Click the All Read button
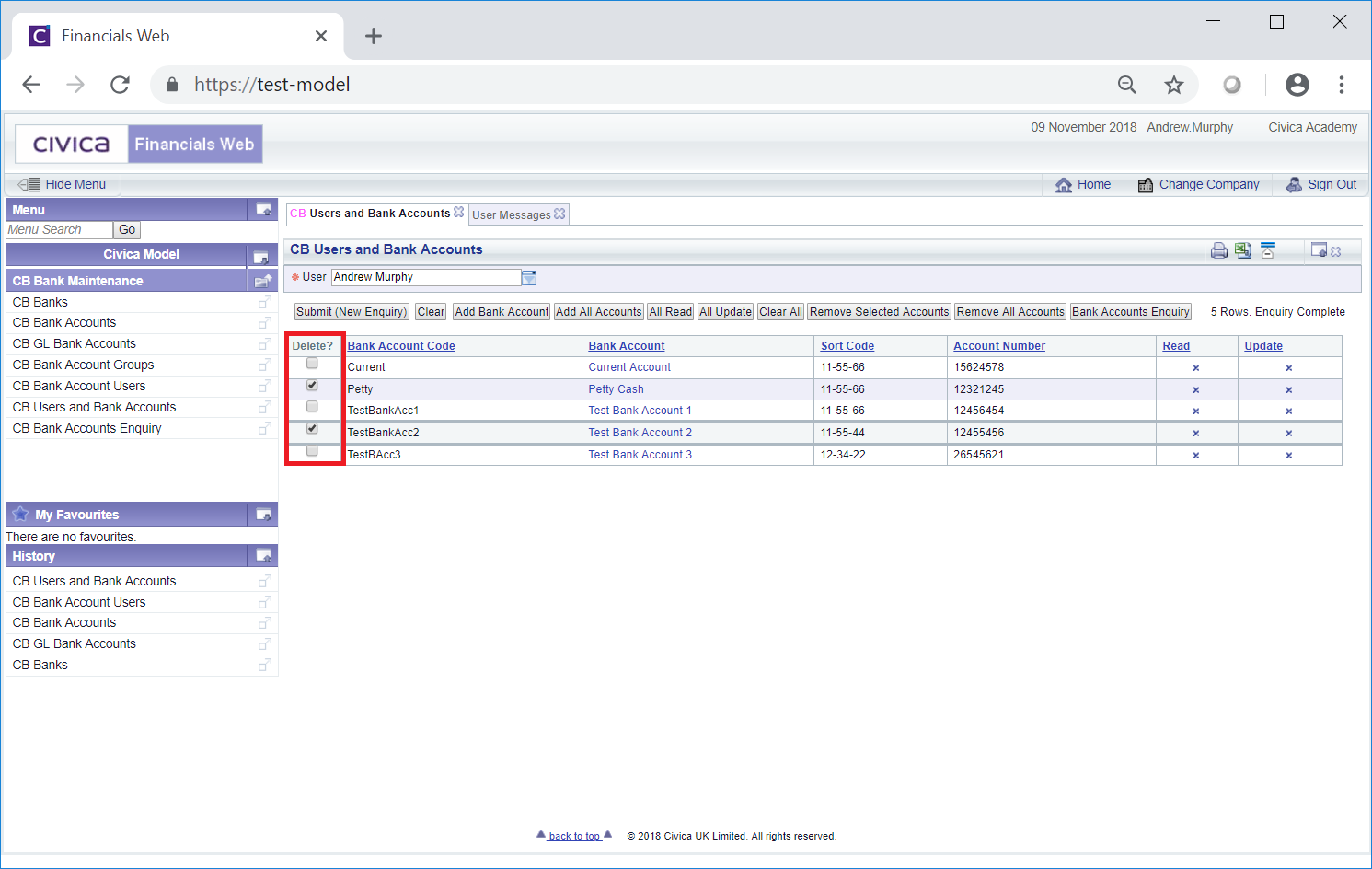This screenshot has width=1372, height=869. tap(671, 312)
